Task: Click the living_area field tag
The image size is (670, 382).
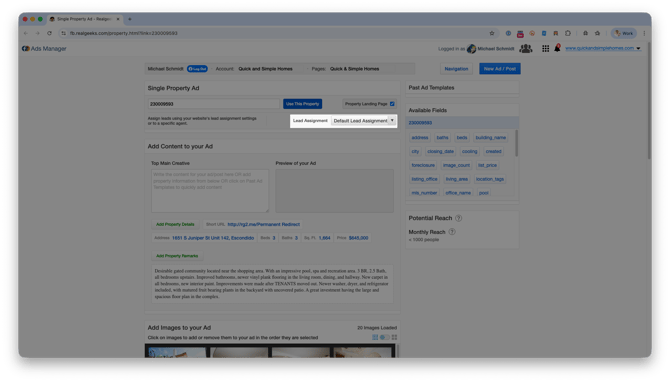Action: pos(457,179)
